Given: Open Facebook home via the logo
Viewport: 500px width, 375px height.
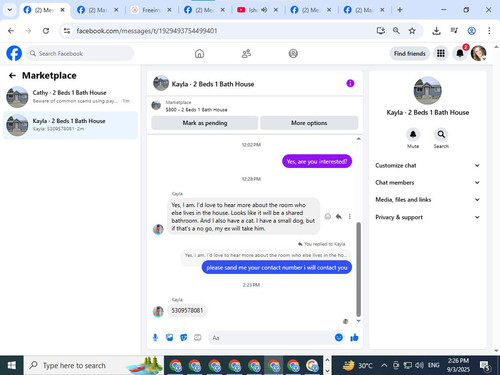Looking at the screenshot, I should (14, 53).
